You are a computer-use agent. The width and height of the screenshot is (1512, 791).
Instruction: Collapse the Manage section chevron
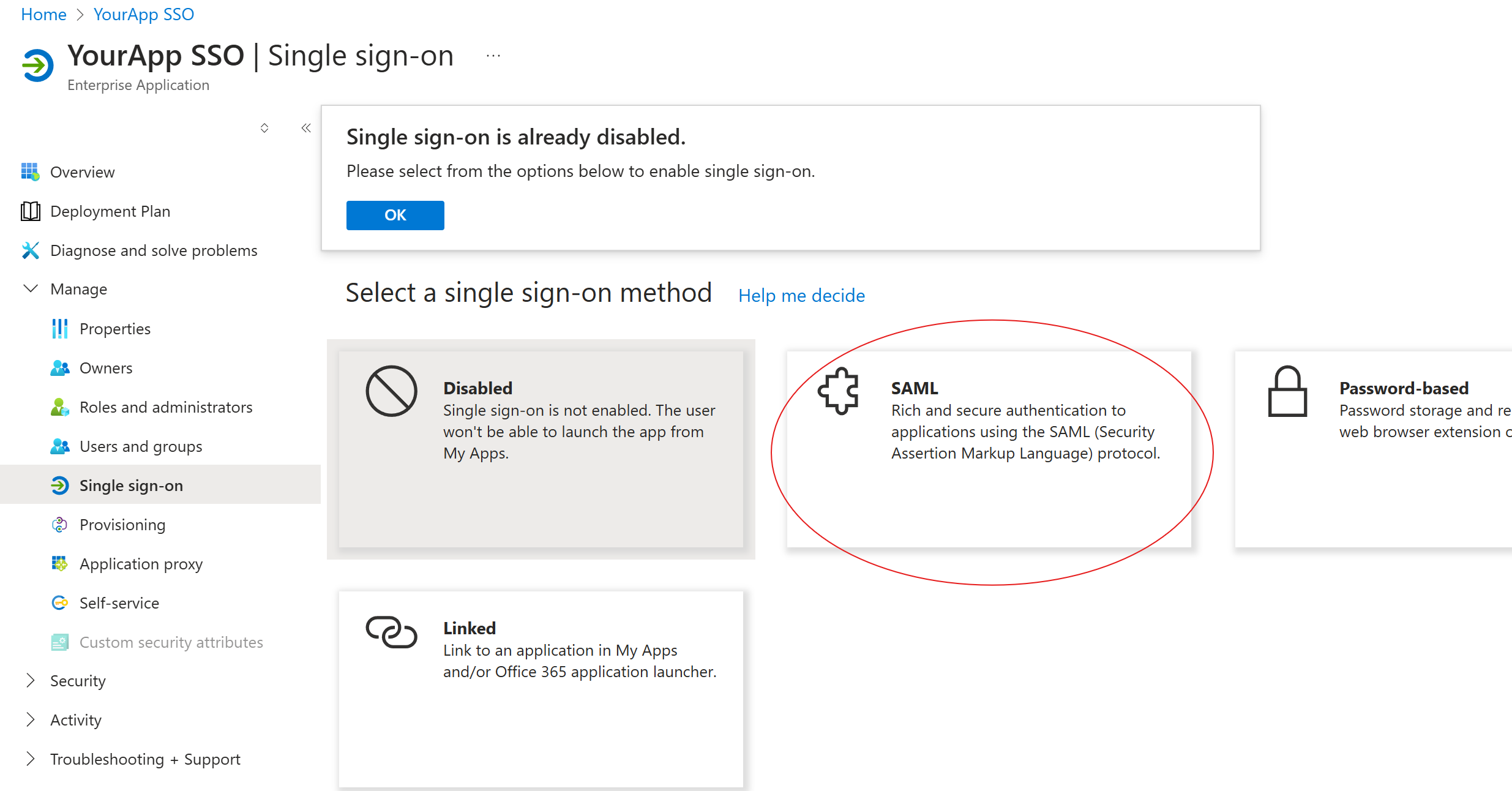click(x=30, y=288)
